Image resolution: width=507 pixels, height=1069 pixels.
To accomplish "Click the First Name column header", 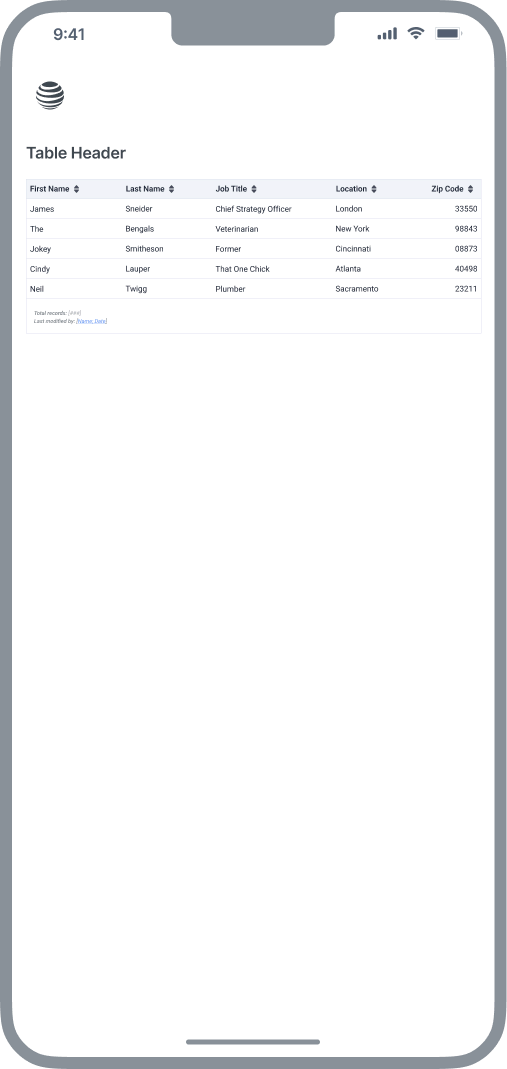I will (50, 189).
